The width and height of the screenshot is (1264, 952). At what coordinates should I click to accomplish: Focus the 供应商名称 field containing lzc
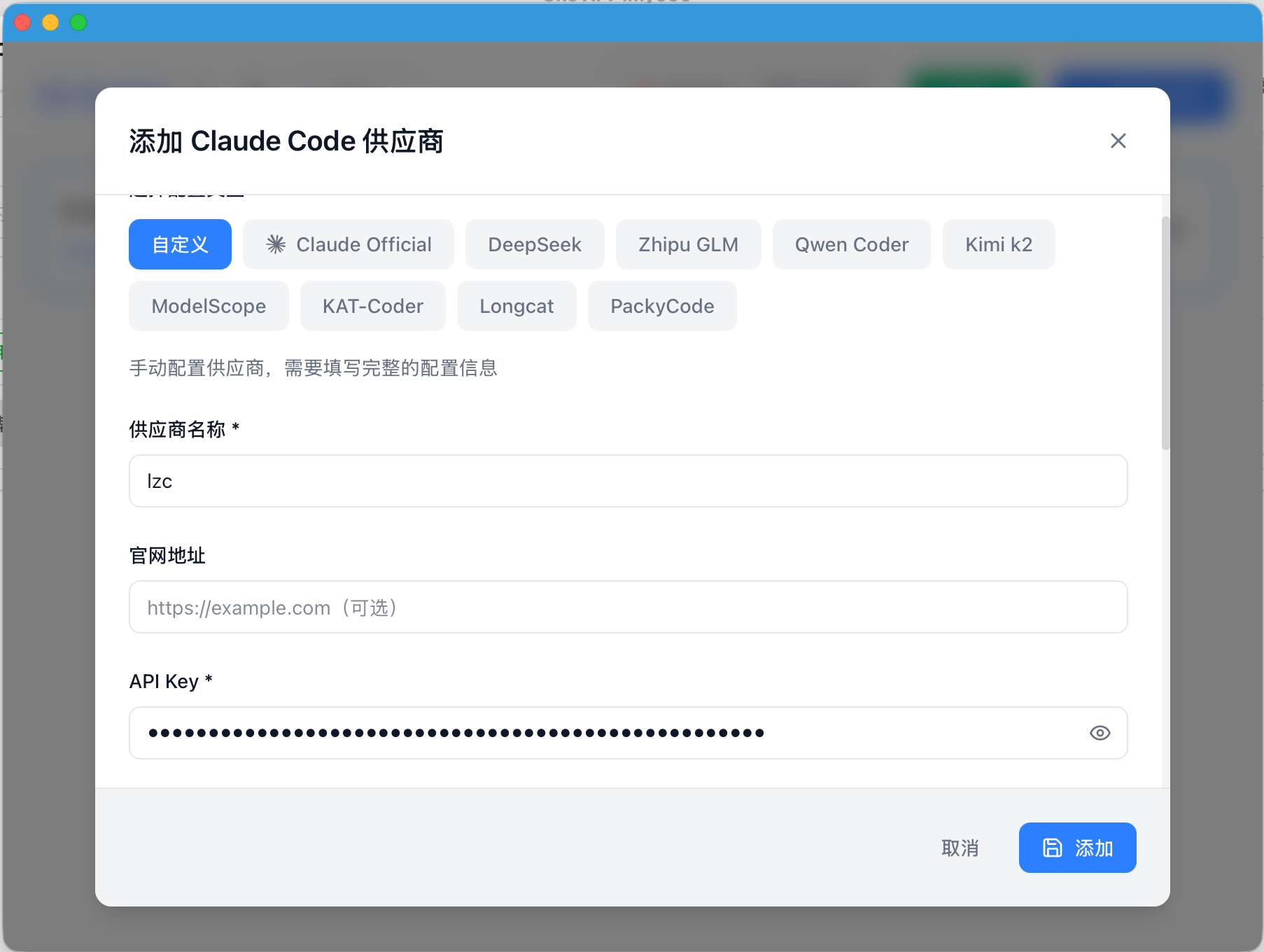click(x=628, y=481)
